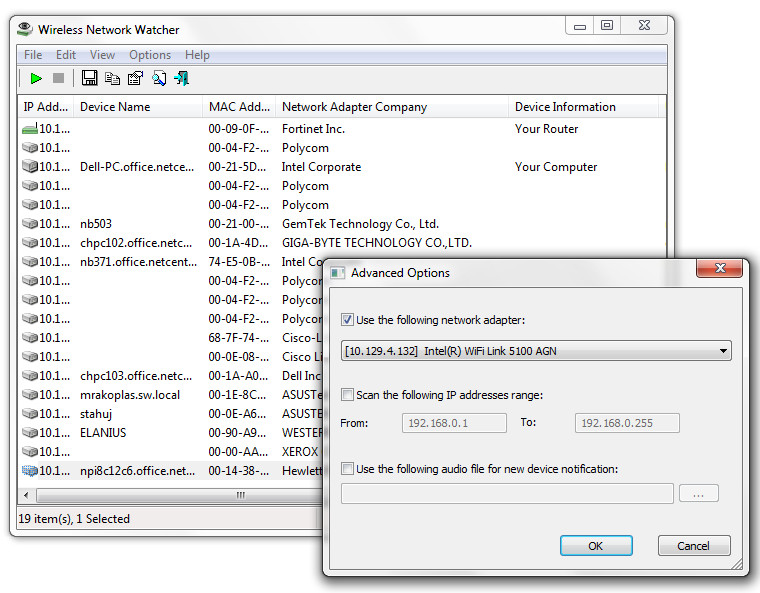
Task: Sort by Device Information column header
Action: click(584, 107)
